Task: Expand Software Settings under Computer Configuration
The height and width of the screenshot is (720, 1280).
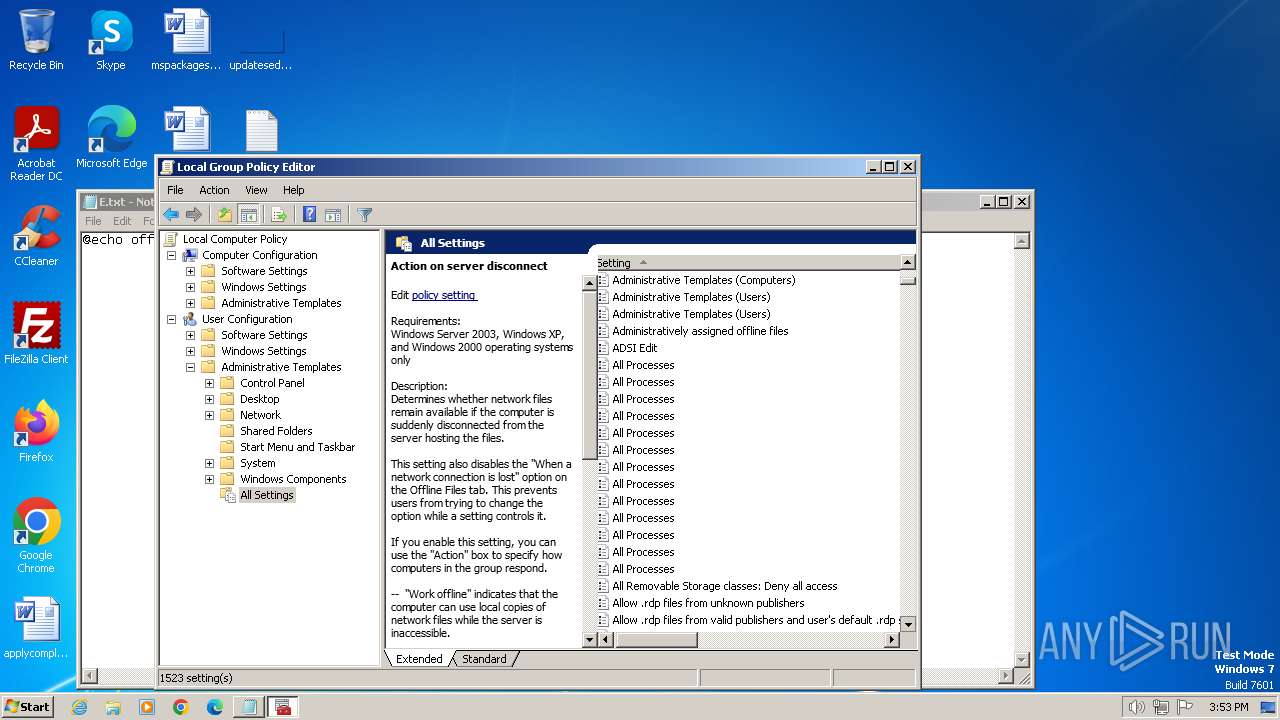Action: click(190, 271)
